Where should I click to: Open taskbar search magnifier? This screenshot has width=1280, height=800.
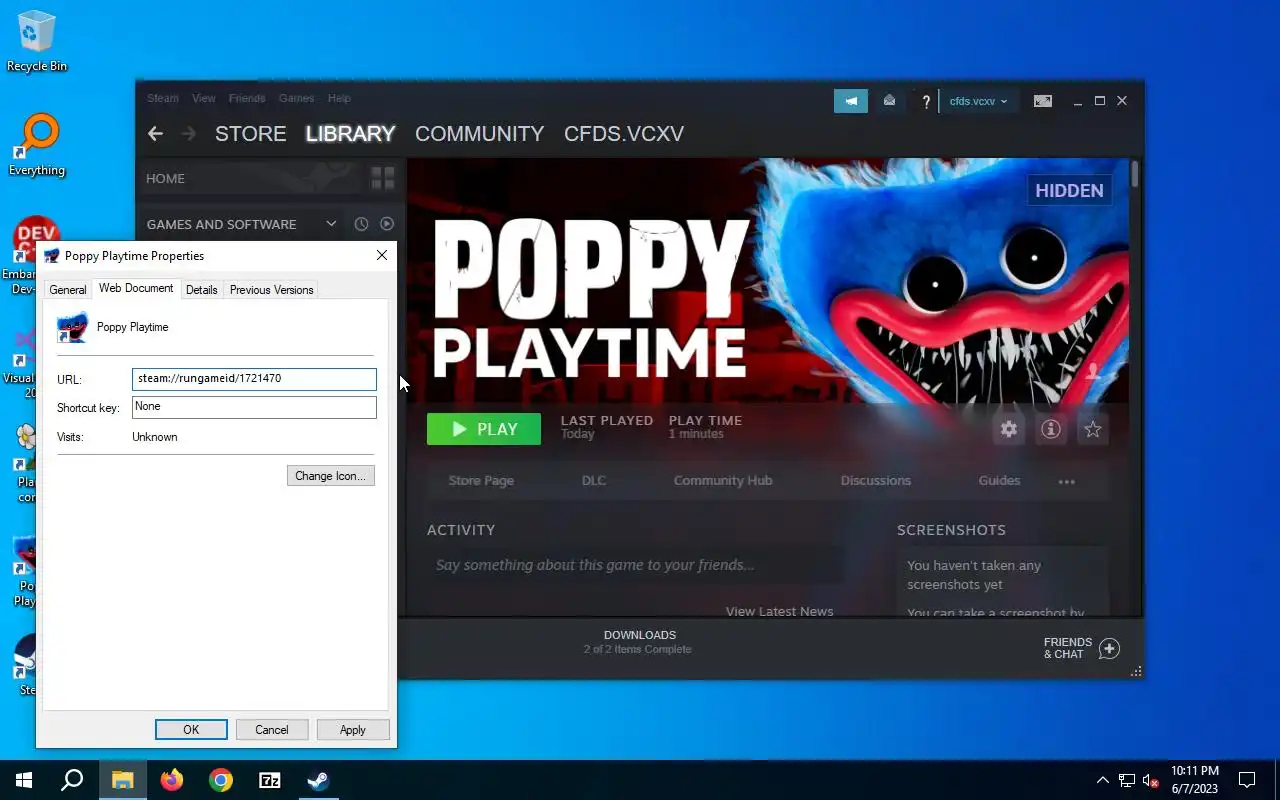pos(72,780)
